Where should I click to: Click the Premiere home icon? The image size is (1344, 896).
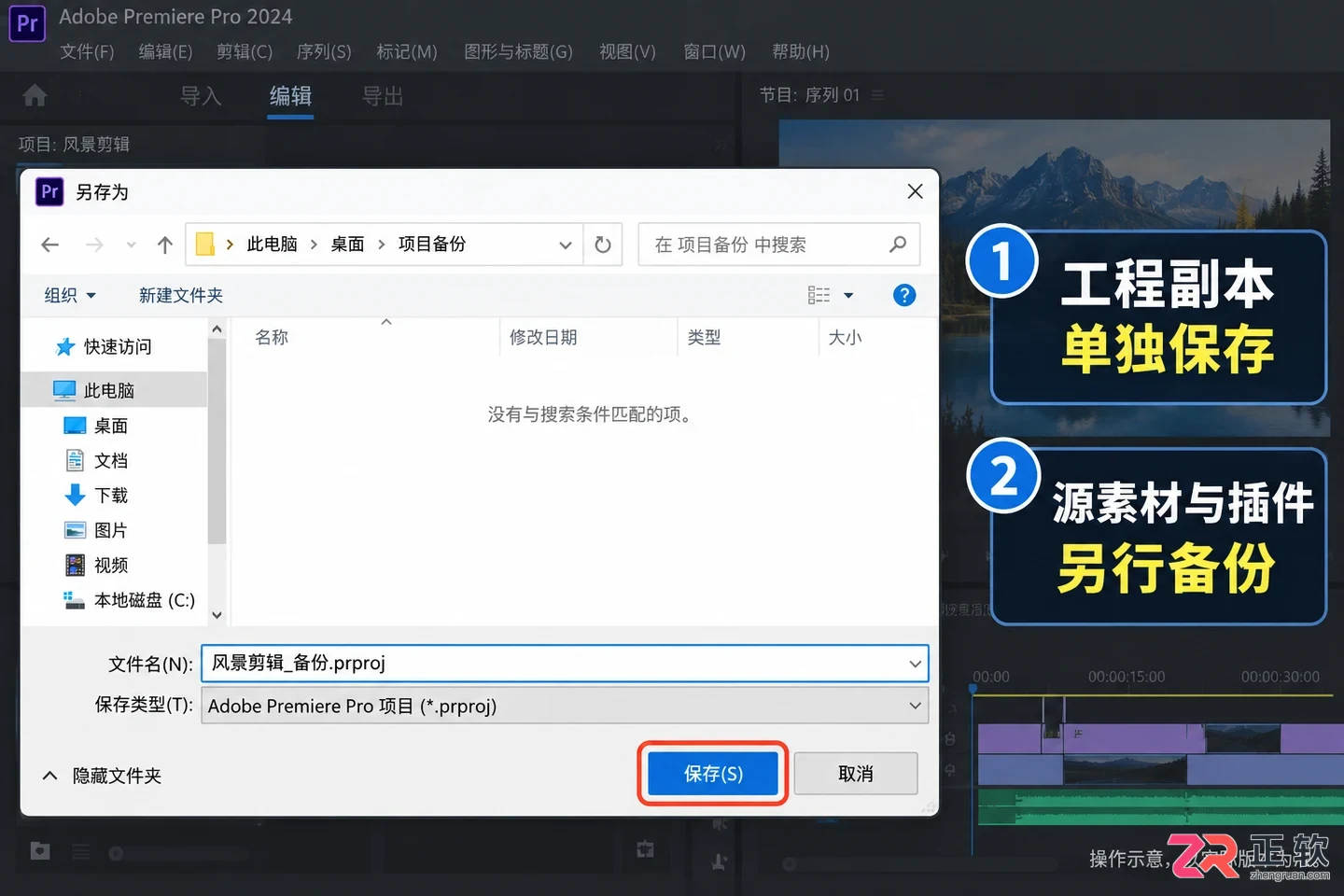point(35,95)
